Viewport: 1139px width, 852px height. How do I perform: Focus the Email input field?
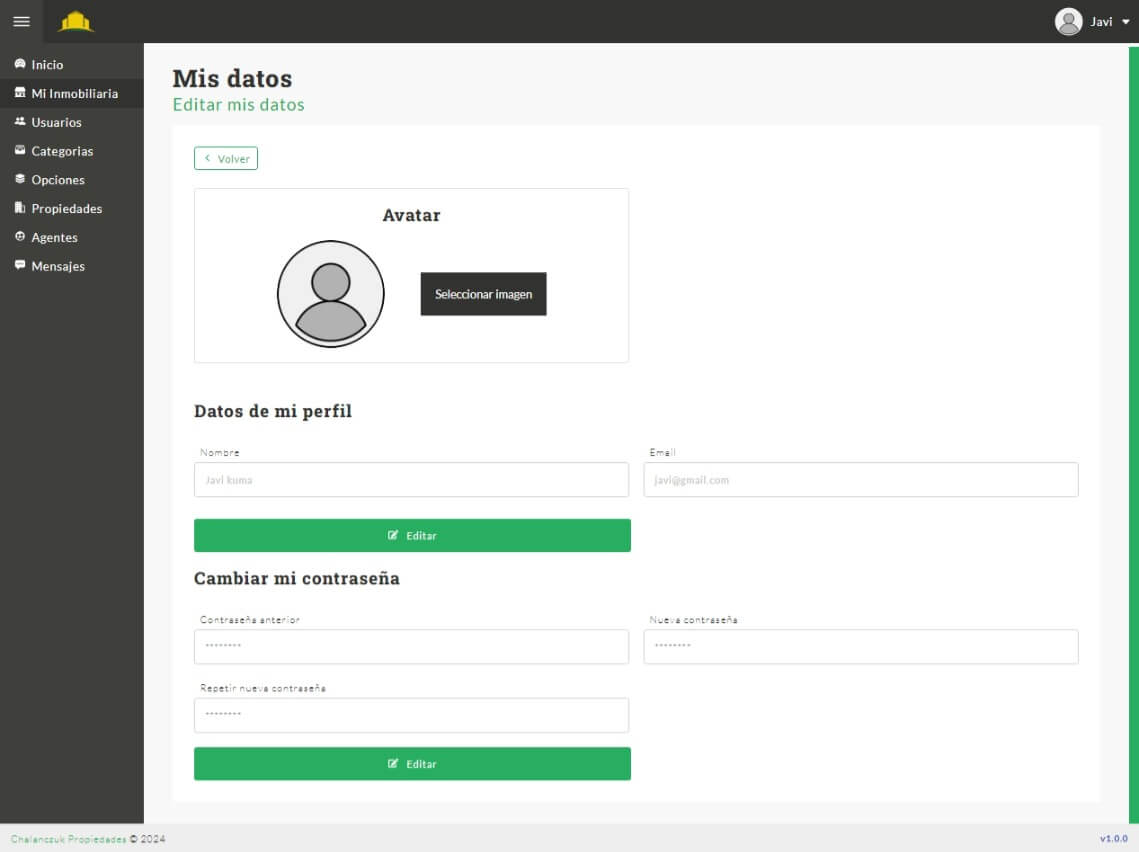click(860, 480)
